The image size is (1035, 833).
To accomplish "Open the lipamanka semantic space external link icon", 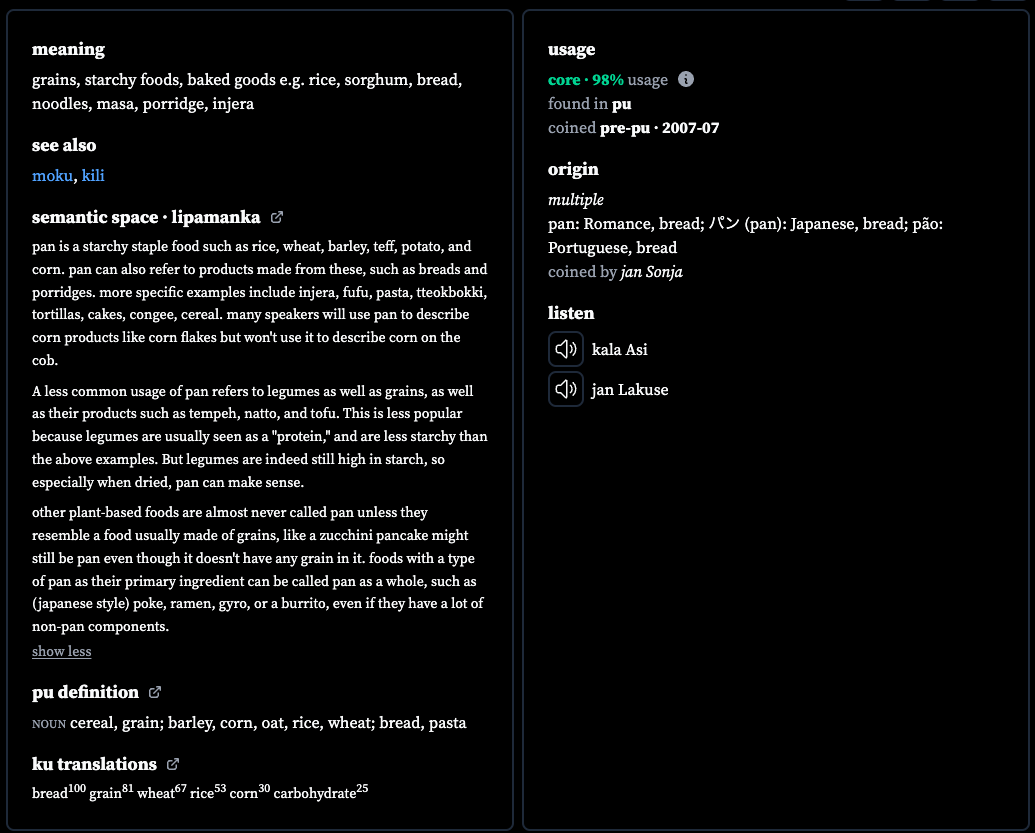I will [x=277, y=217].
